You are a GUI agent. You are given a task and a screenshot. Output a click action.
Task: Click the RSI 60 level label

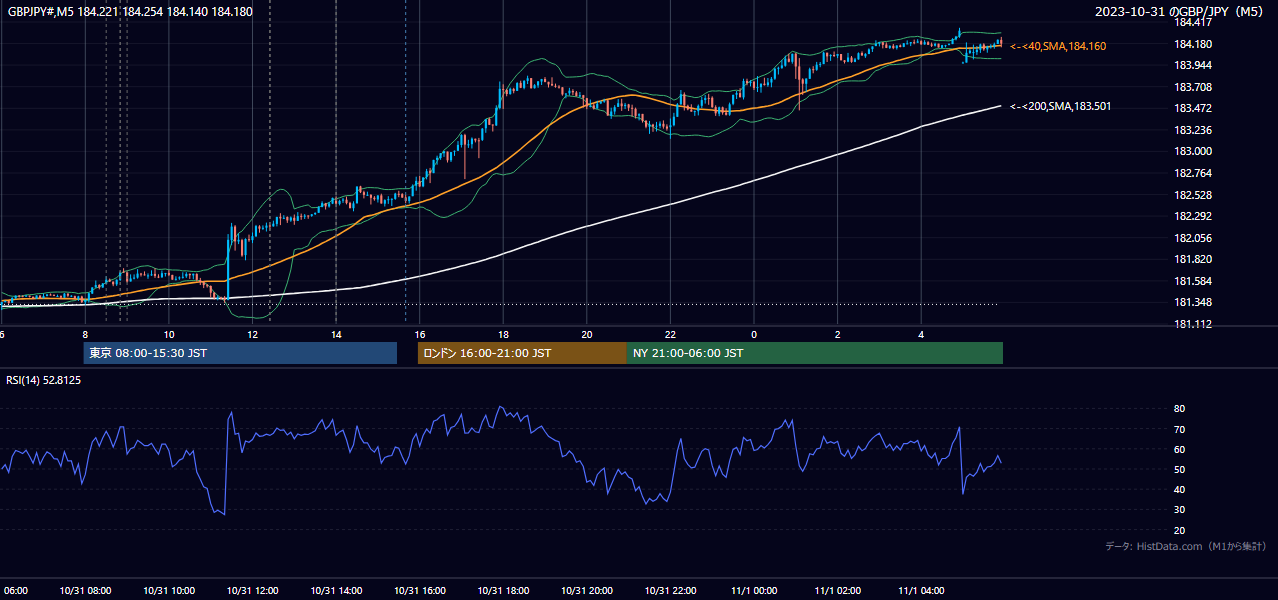tap(1179, 449)
